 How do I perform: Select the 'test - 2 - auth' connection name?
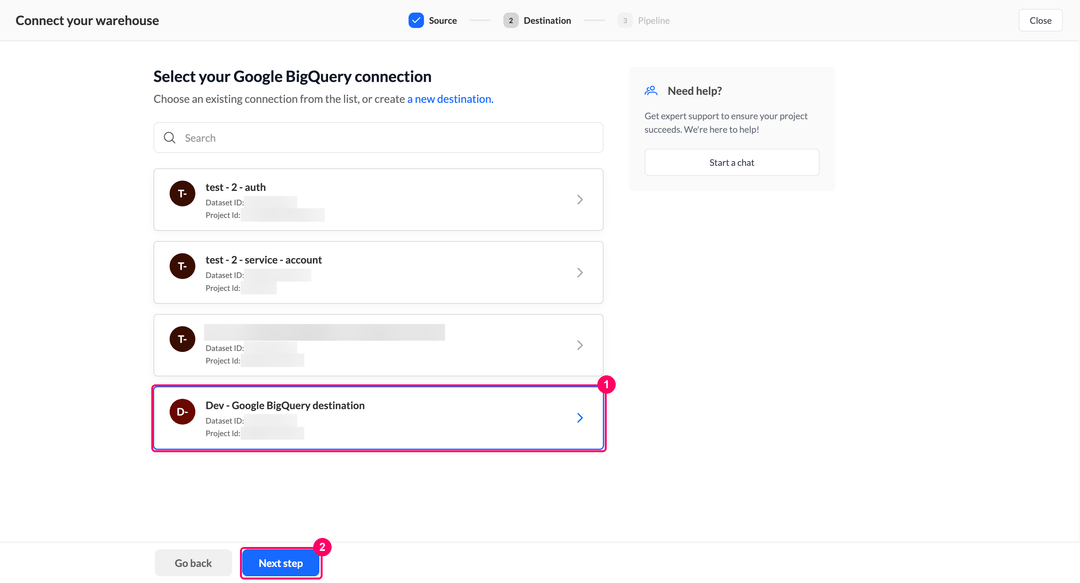click(236, 187)
